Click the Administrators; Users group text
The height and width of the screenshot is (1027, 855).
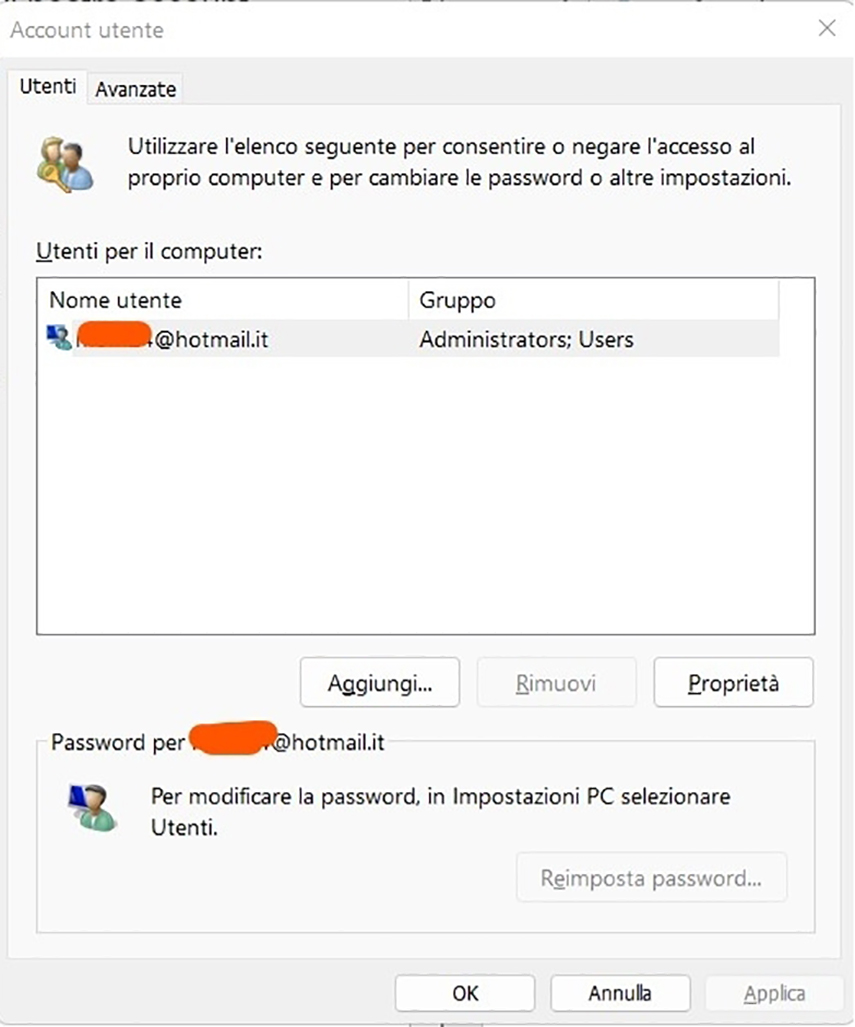[528, 339]
